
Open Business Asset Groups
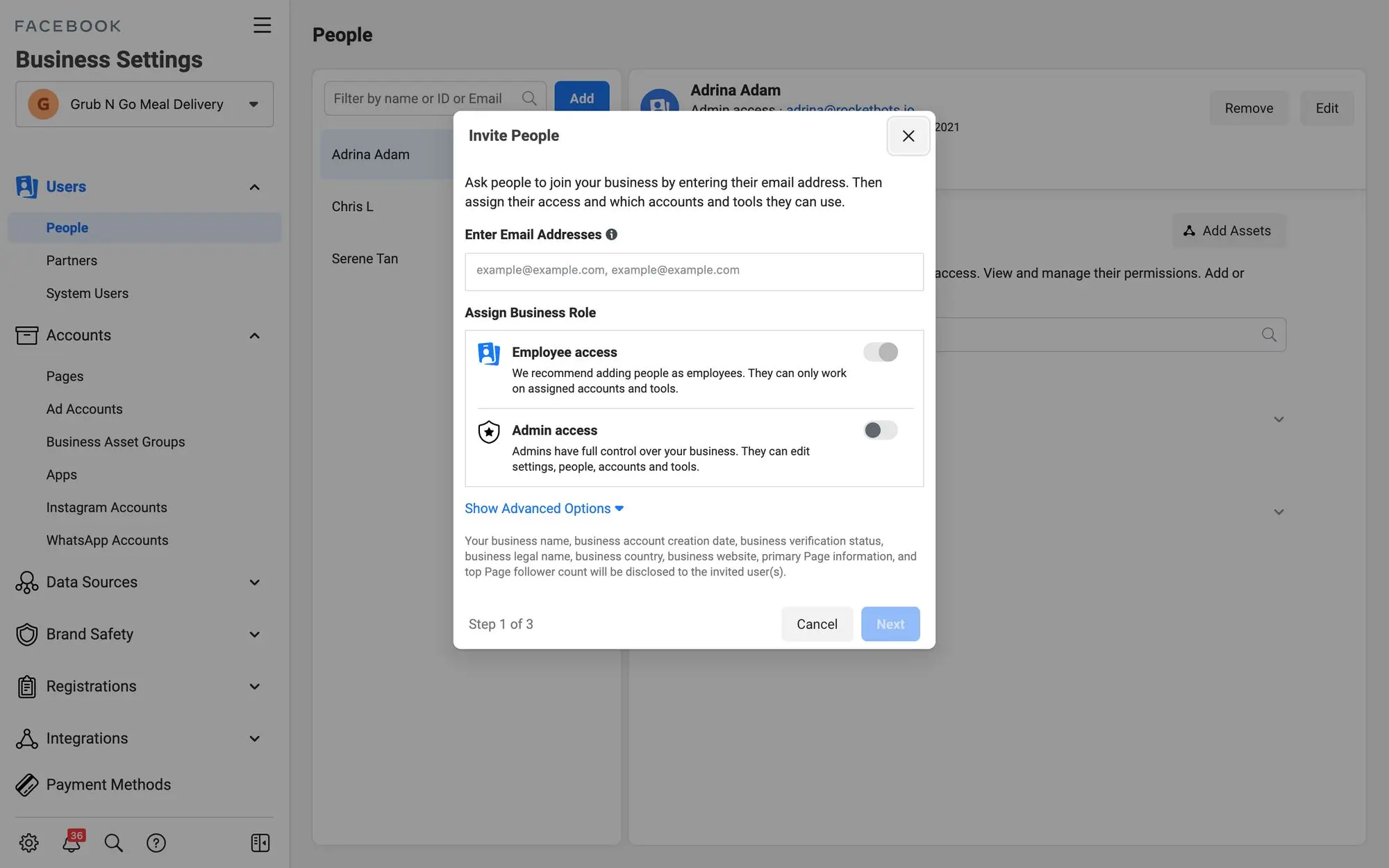coord(115,442)
